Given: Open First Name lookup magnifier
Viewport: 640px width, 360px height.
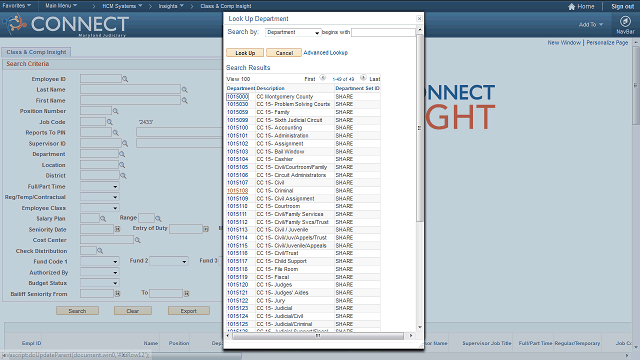Looking at the screenshot, I should (x=184, y=100).
